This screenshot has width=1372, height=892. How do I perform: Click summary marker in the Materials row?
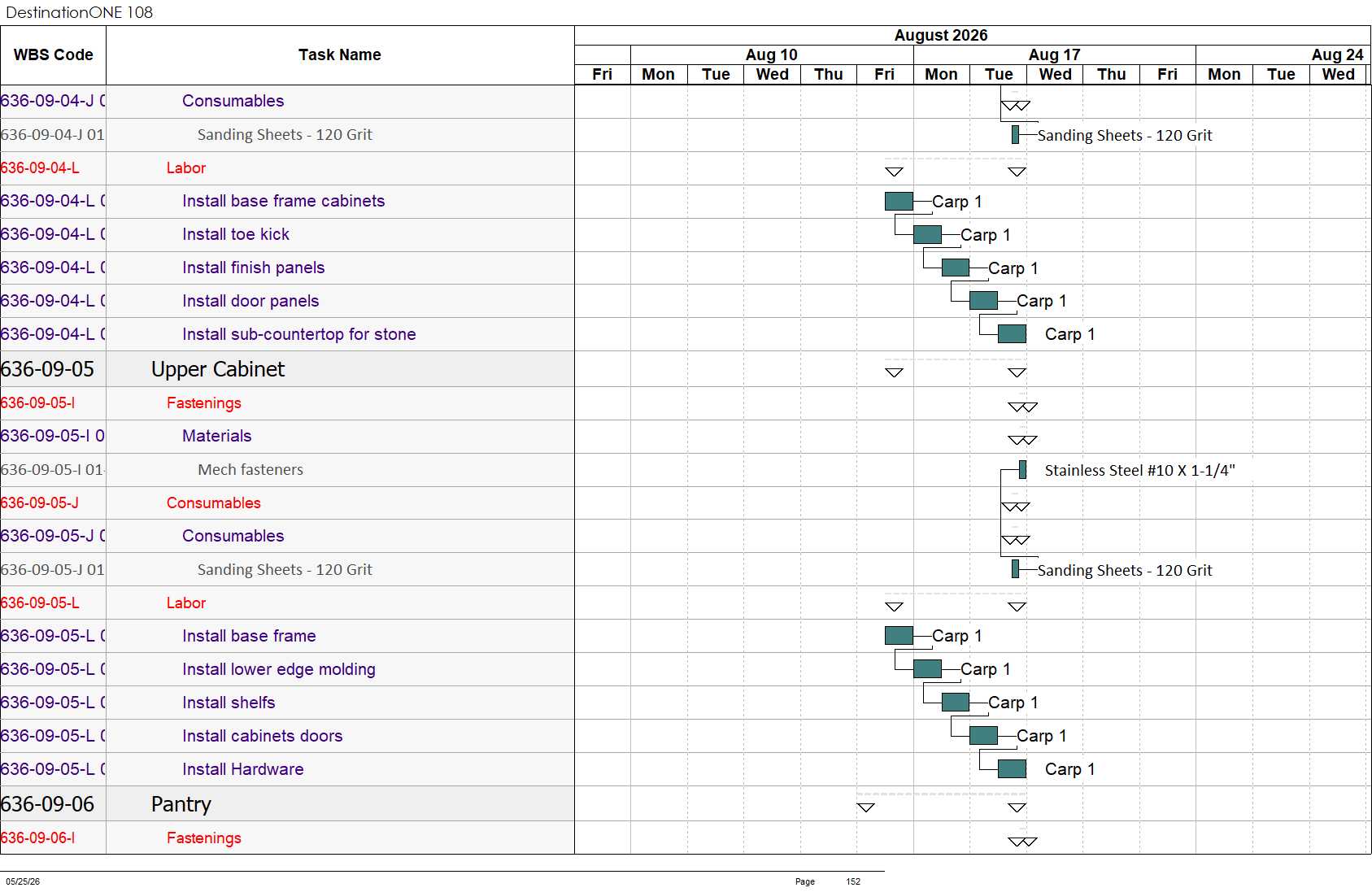pyautogui.click(x=1022, y=440)
